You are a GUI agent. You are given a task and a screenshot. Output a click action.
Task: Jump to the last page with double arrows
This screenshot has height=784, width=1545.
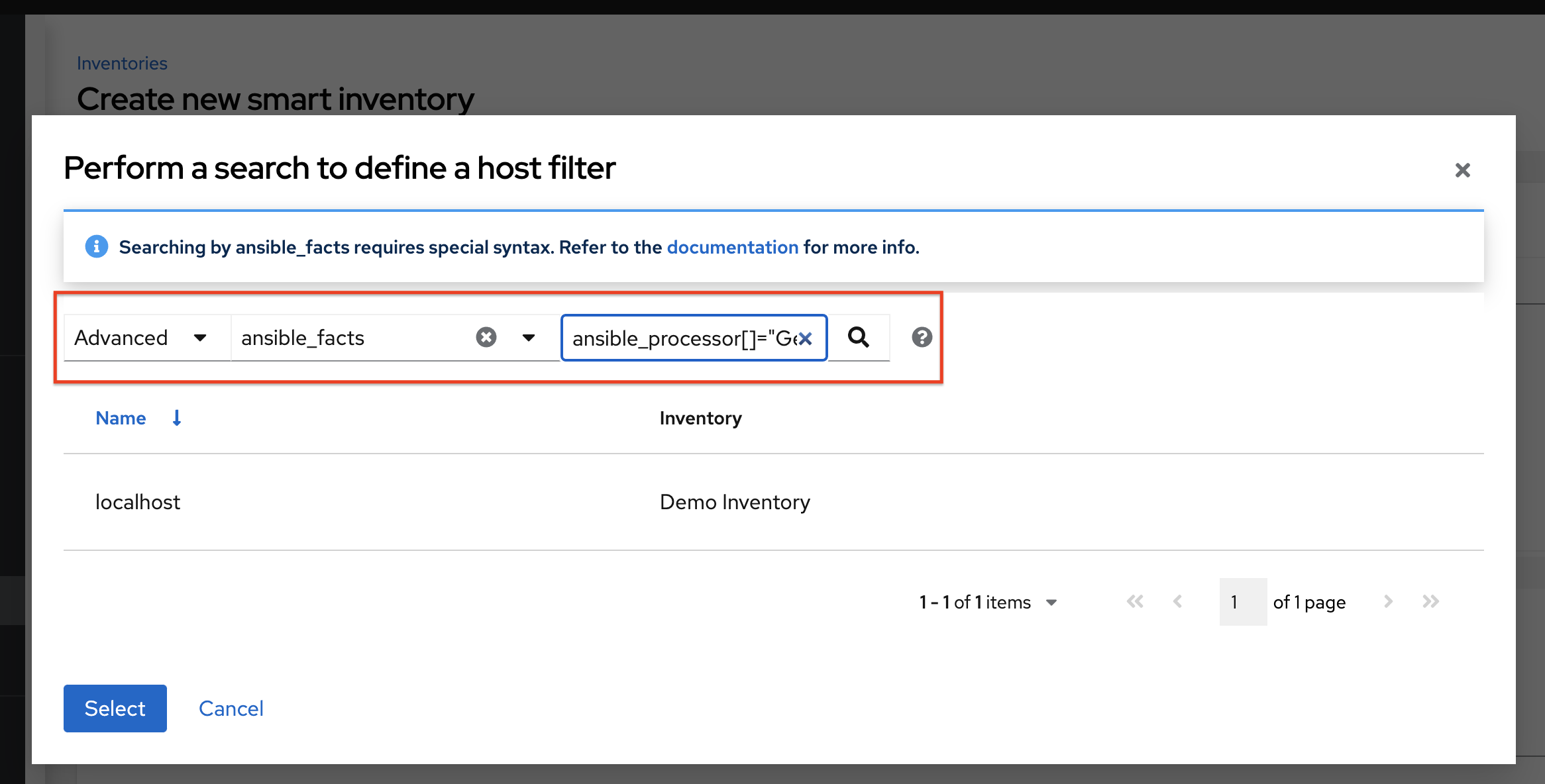click(1430, 601)
